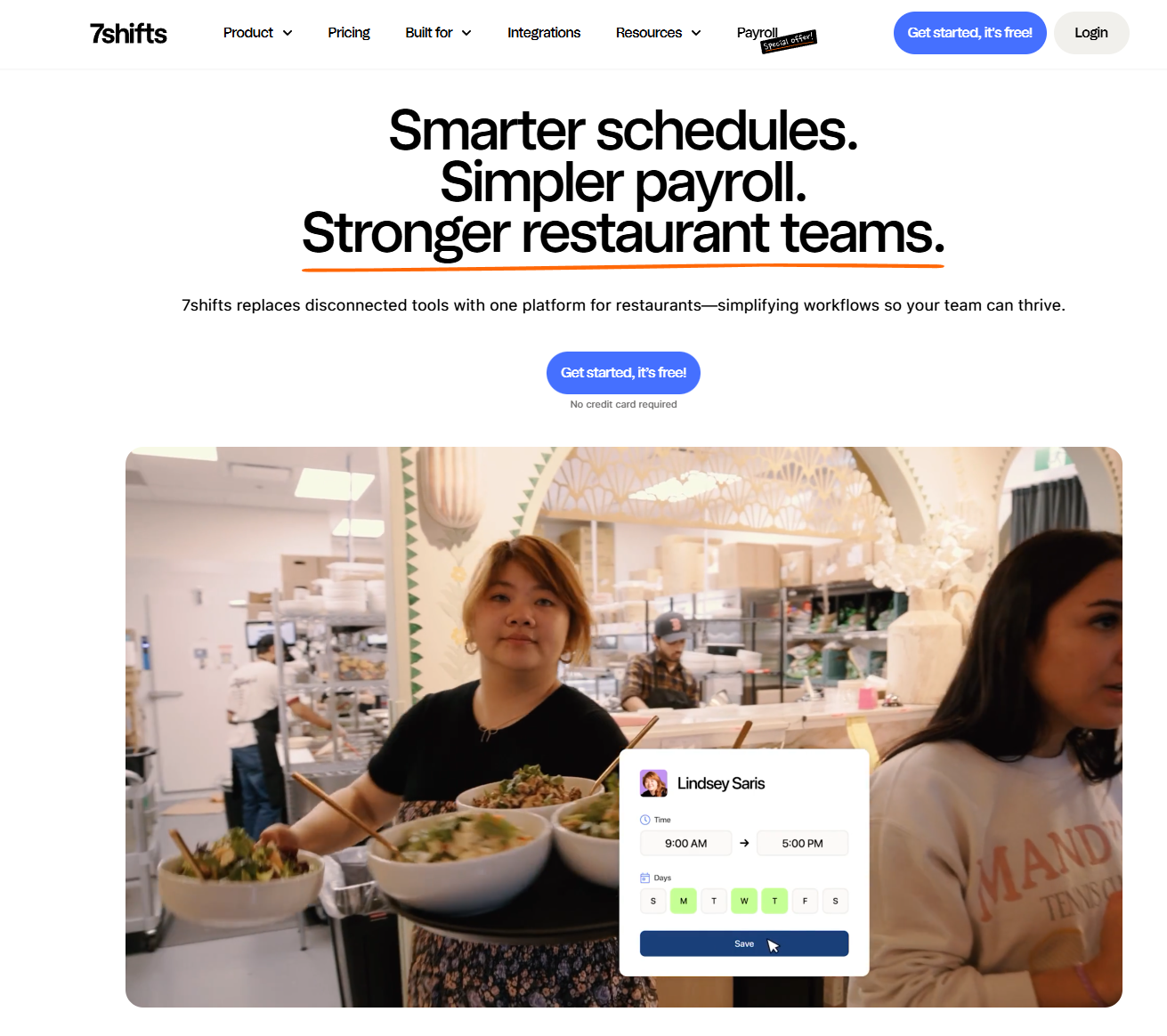Toggle the Monday day chip
Viewport: 1167px width, 1036px height.
click(x=684, y=901)
